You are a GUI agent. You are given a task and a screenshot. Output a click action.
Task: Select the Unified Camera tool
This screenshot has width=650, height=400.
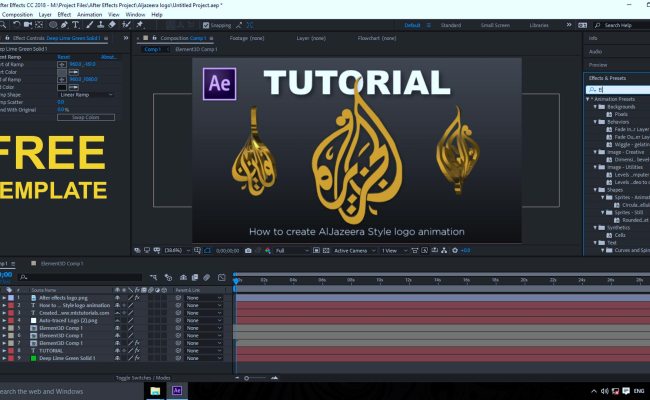(x=28, y=25)
